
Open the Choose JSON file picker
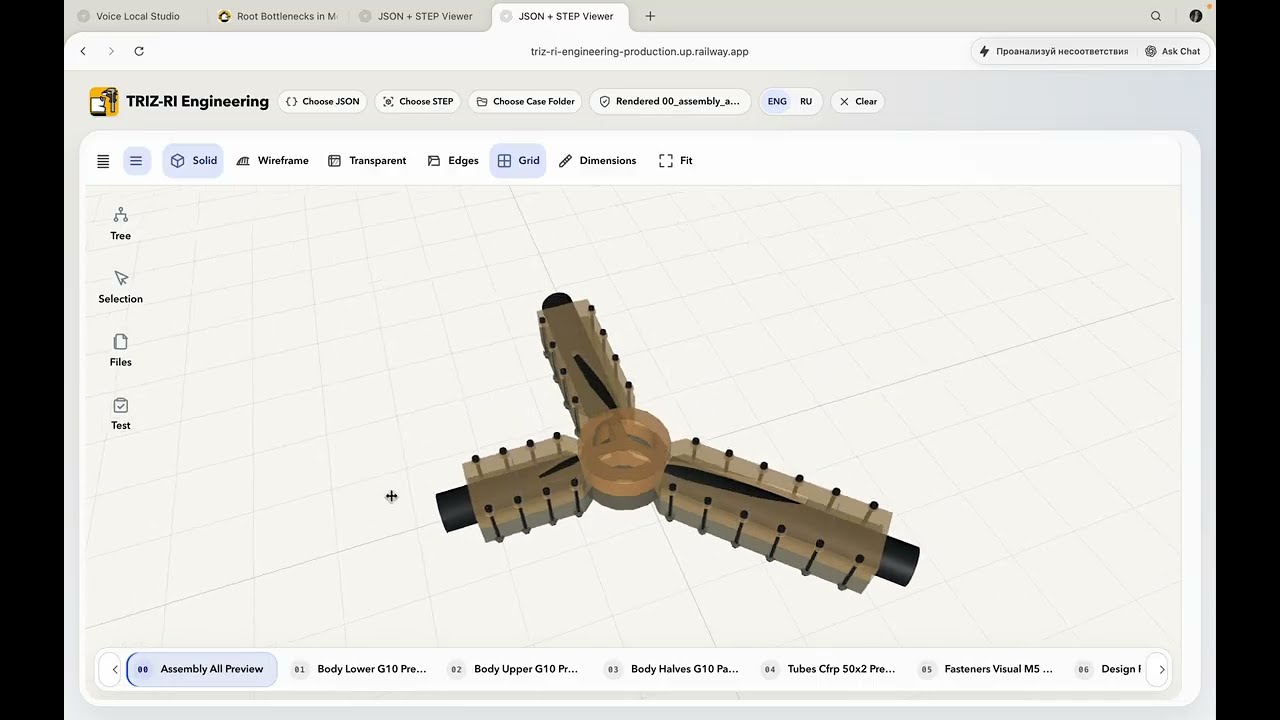(322, 101)
